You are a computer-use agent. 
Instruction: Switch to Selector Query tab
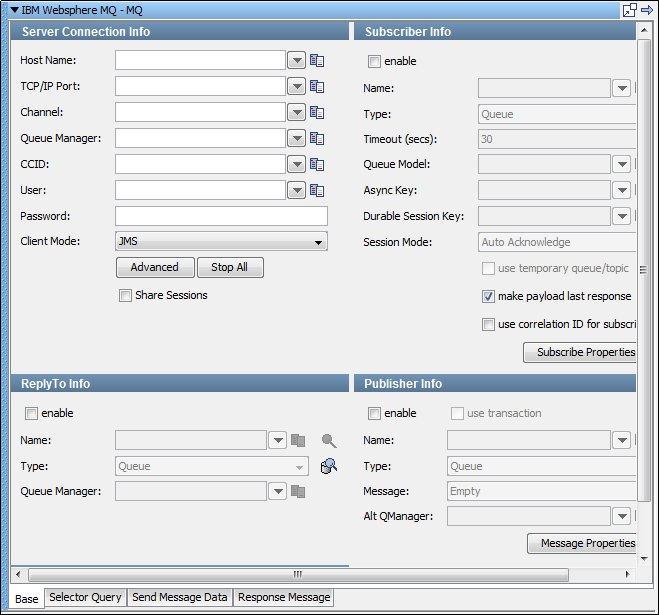click(85, 597)
